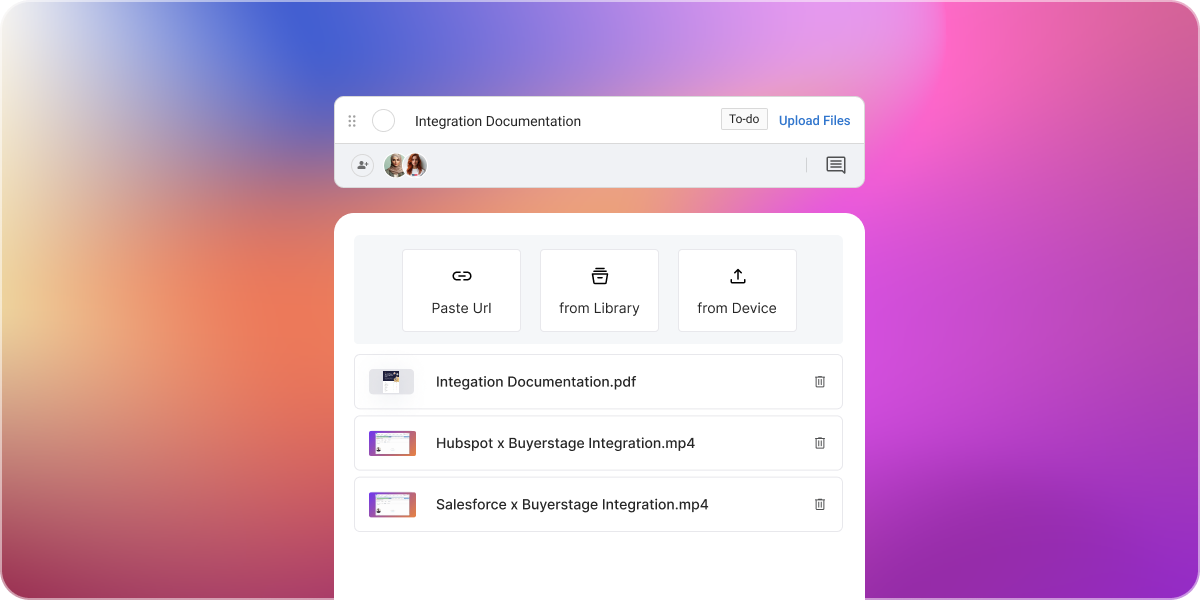Viewport: 1200px width, 600px height.
Task: Delete Salesforce x Buyerstage Integration.mp4 with trash icon
Action: 820,504
